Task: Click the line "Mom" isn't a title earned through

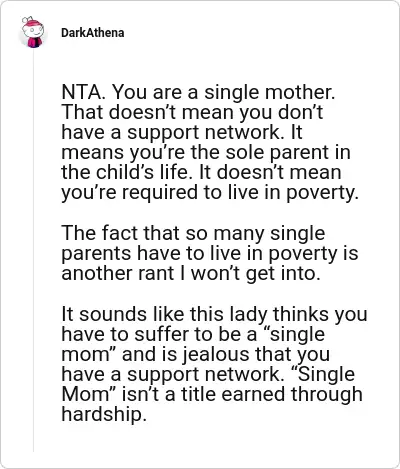Action: [212, 394]
